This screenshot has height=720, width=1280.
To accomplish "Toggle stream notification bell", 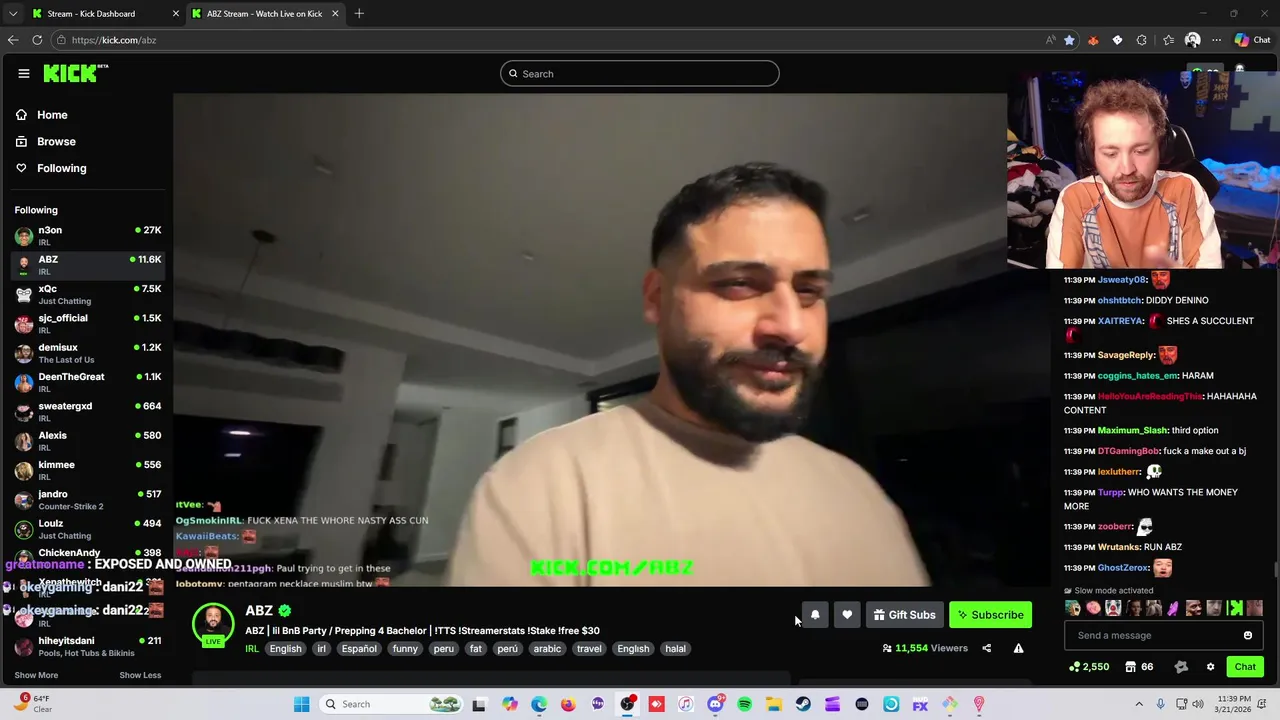I will click(x=815, y=615).
